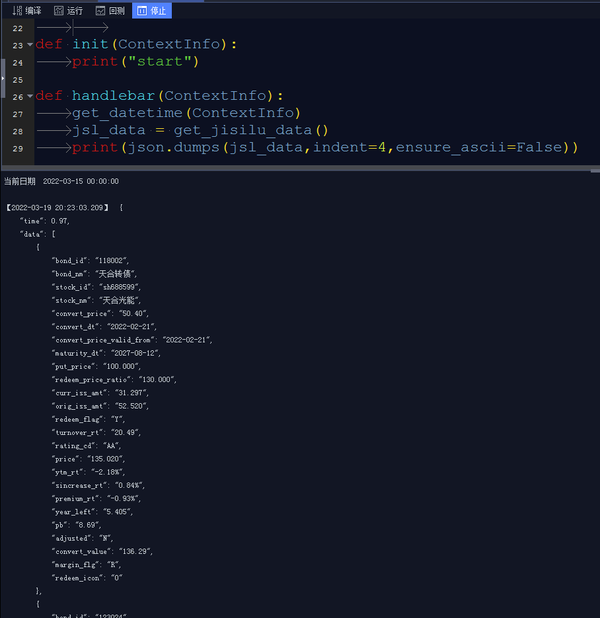Click line number 22 in gutter

coord(18,28)
